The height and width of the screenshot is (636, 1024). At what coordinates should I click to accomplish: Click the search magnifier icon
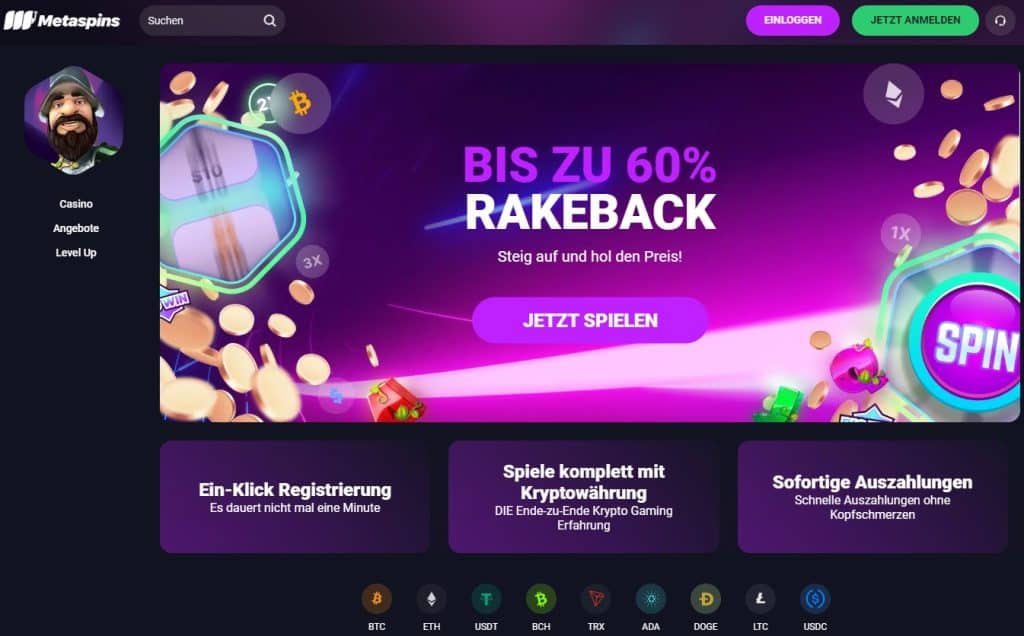[x=269, y=20]
